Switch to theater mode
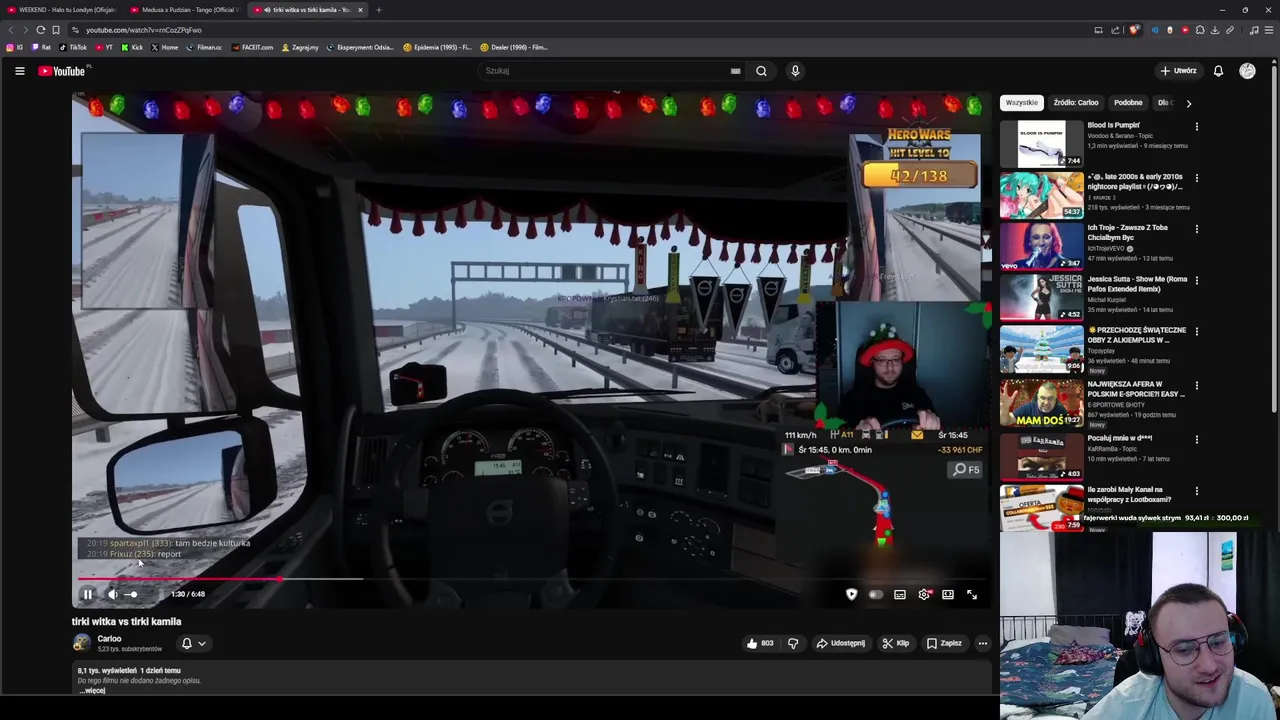Image resolution: width=1280 pixels, height=720 pixels. (x=948, y=594)
